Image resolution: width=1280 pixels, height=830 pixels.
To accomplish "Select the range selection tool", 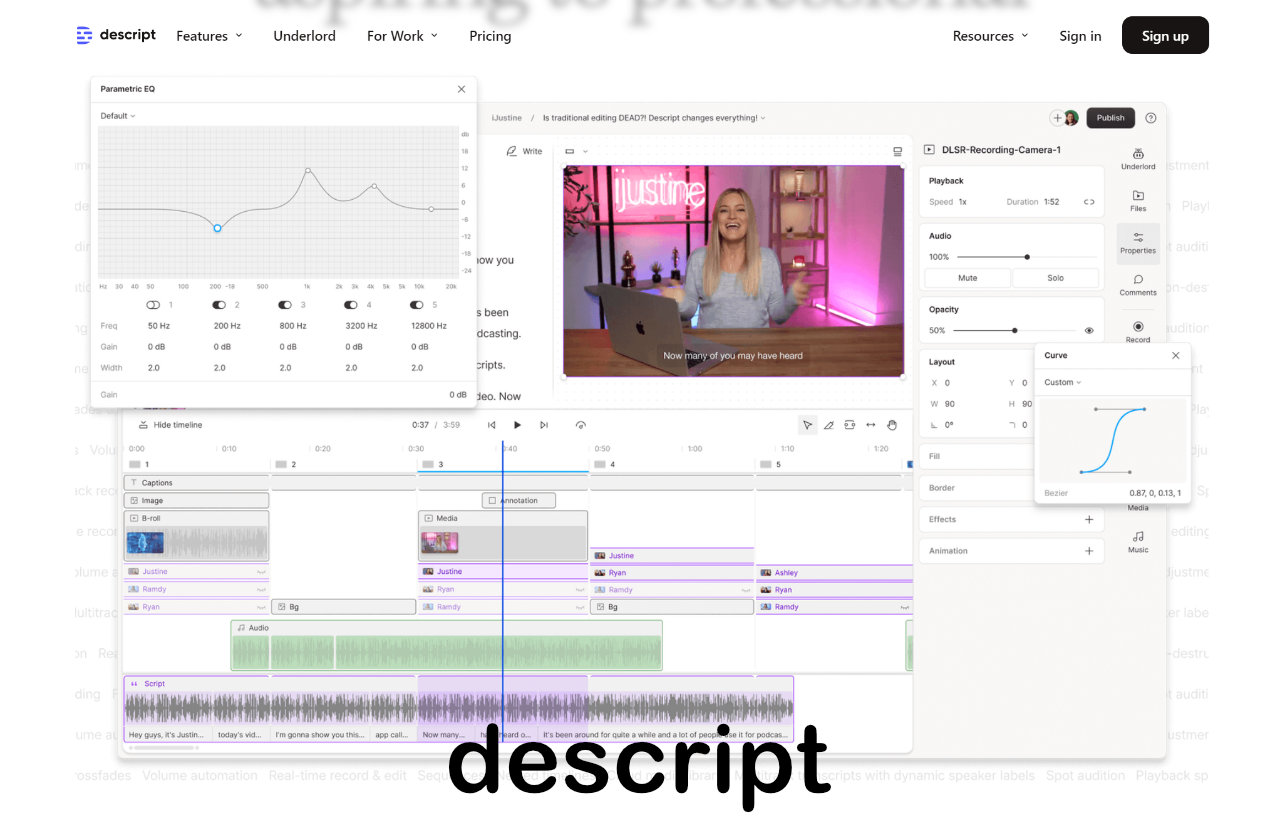I will pos(849,425).
